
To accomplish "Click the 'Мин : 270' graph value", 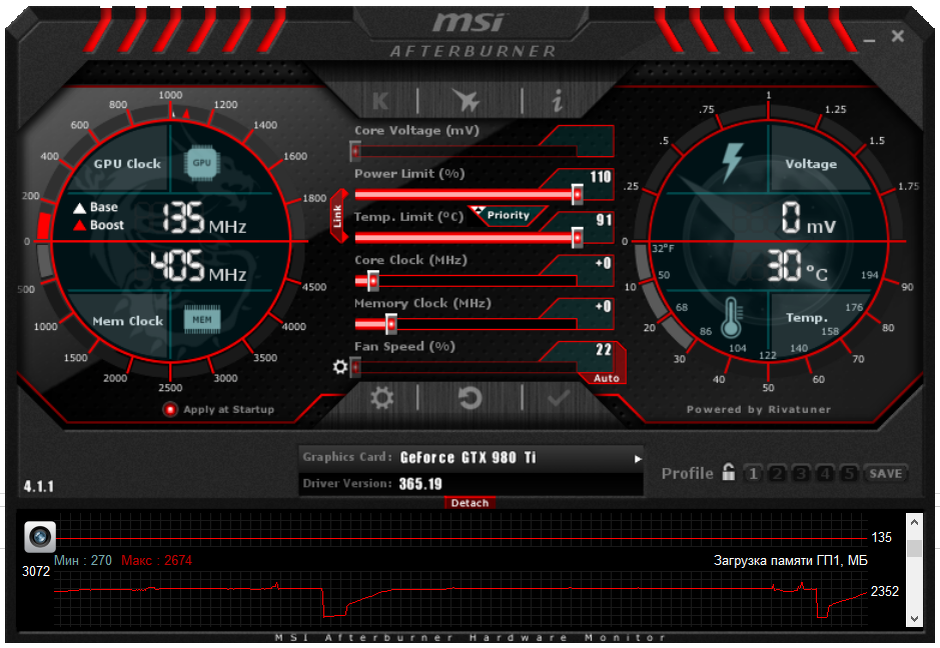I will click(x=83, y=560).
